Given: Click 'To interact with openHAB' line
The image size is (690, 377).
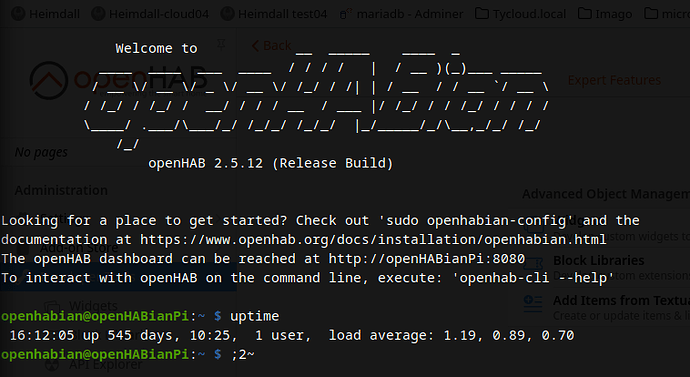Looking at the screenshot, I should 307,278.
